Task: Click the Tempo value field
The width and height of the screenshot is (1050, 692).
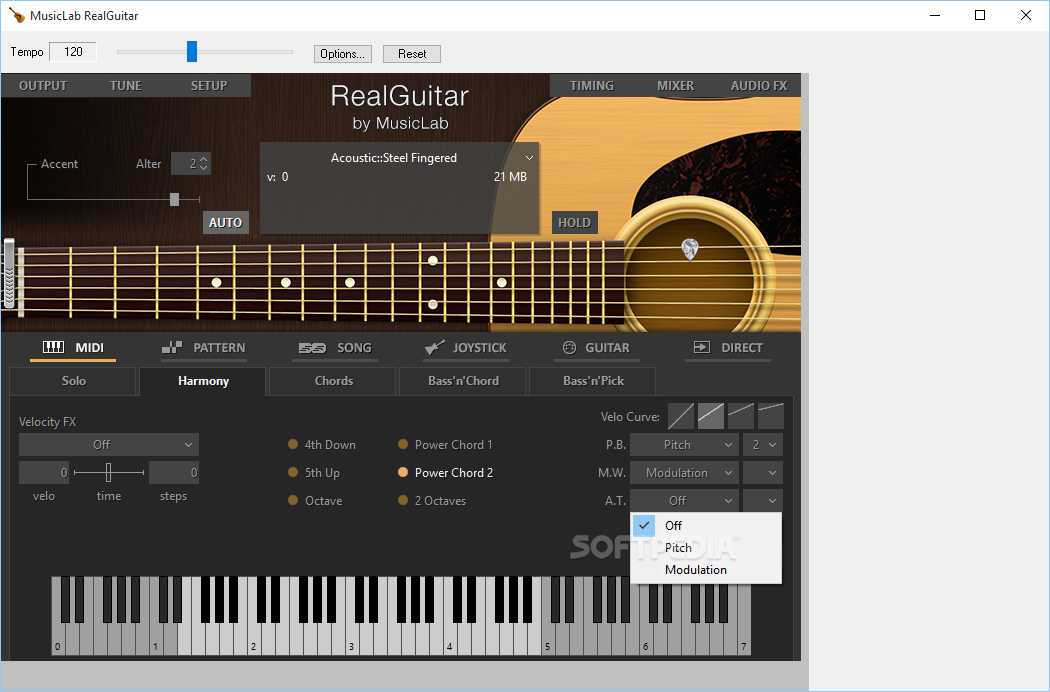Action: (73, 52)
